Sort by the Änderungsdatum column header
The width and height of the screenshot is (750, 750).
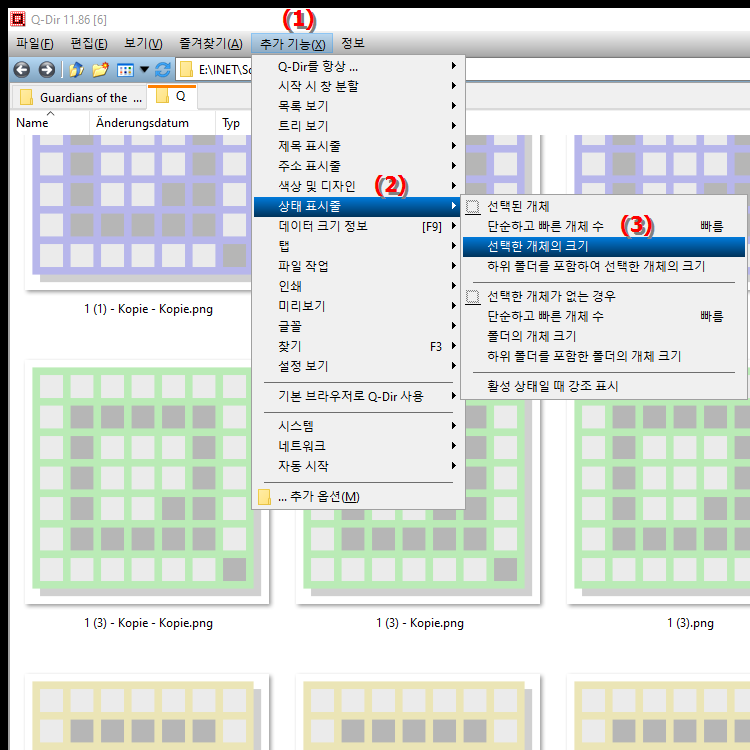click(152, 123)
